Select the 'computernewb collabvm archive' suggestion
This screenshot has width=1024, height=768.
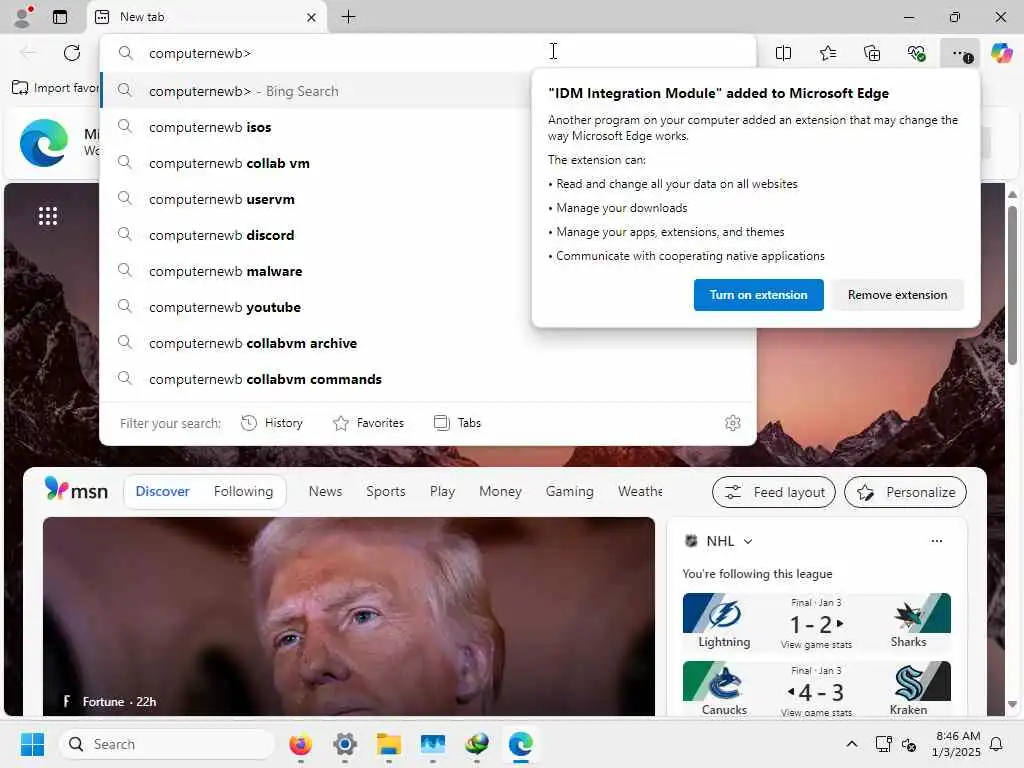coord(428,343)
